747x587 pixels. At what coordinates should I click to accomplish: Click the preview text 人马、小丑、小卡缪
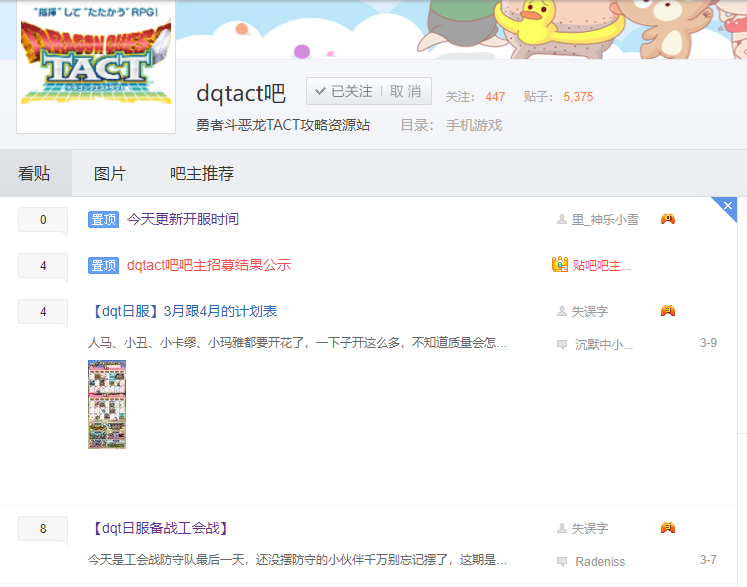pos(297,343)
